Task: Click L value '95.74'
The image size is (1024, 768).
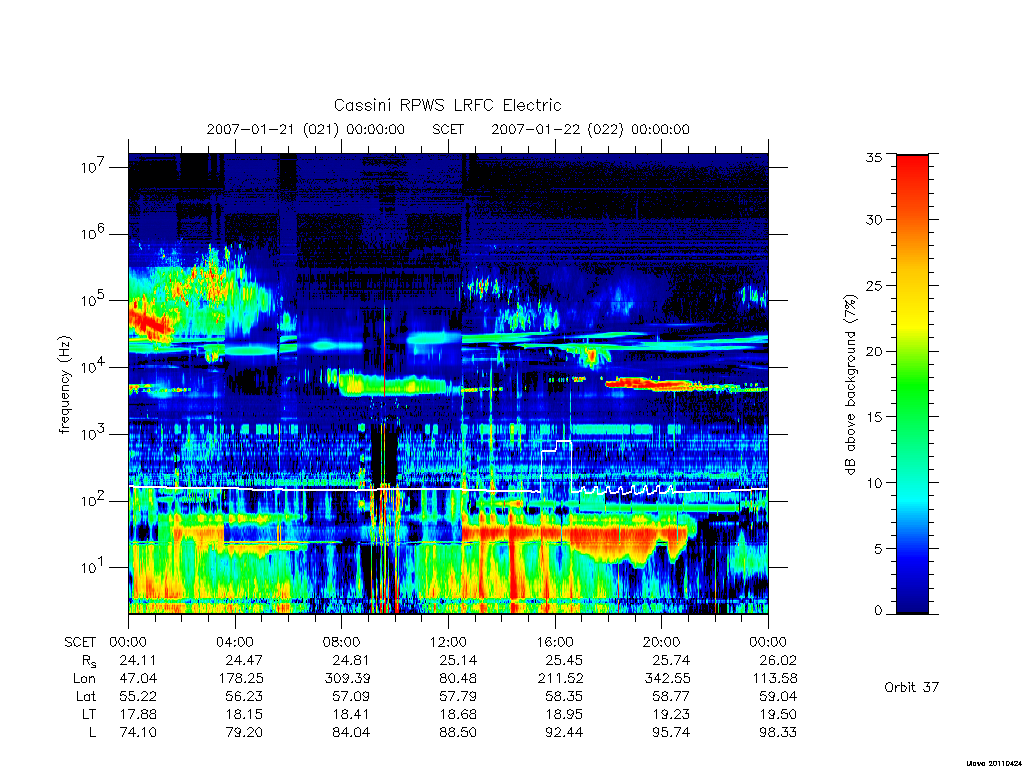Action: point(671,732)
